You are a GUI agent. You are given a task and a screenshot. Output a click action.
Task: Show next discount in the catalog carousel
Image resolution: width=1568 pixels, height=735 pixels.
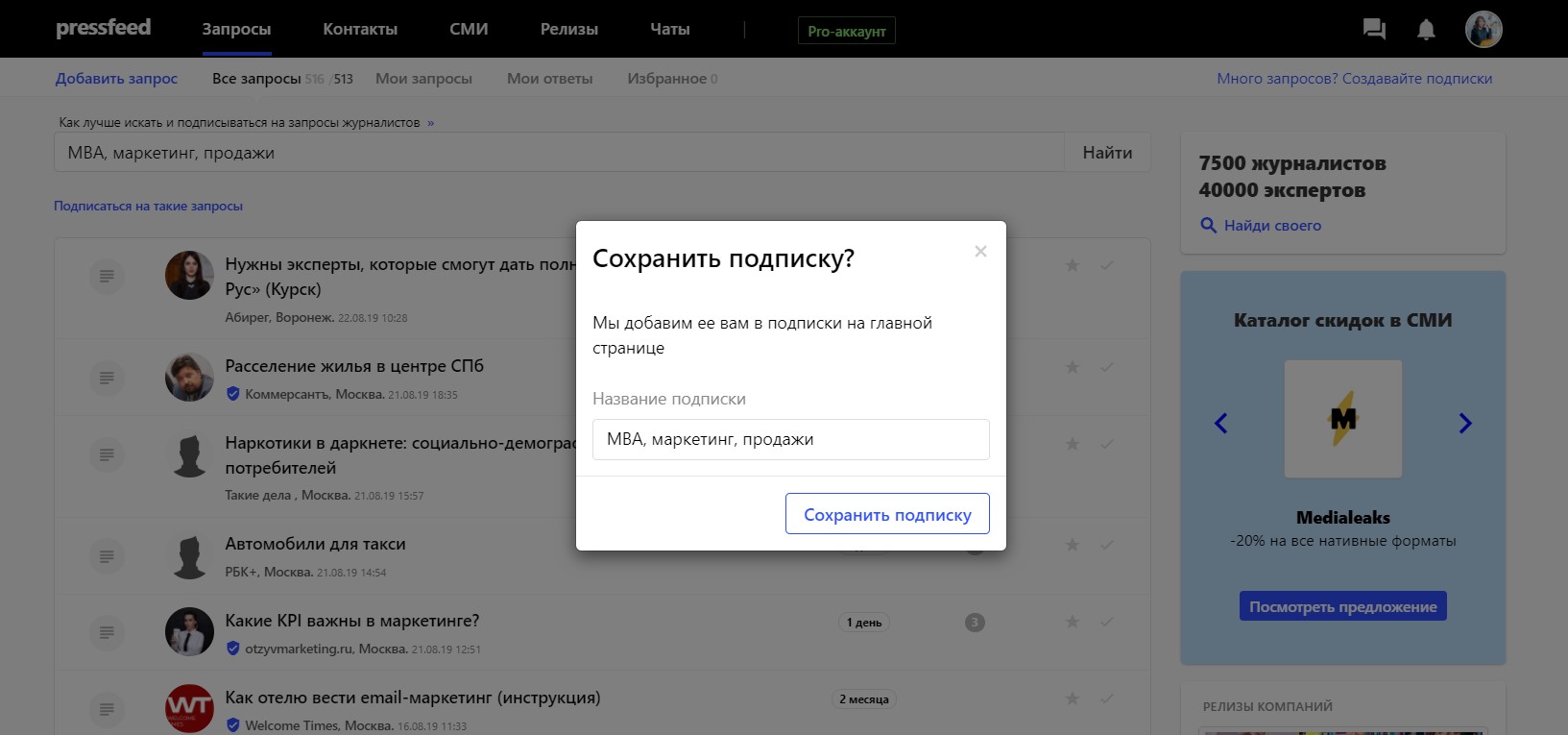click(x=1464, y=423)
